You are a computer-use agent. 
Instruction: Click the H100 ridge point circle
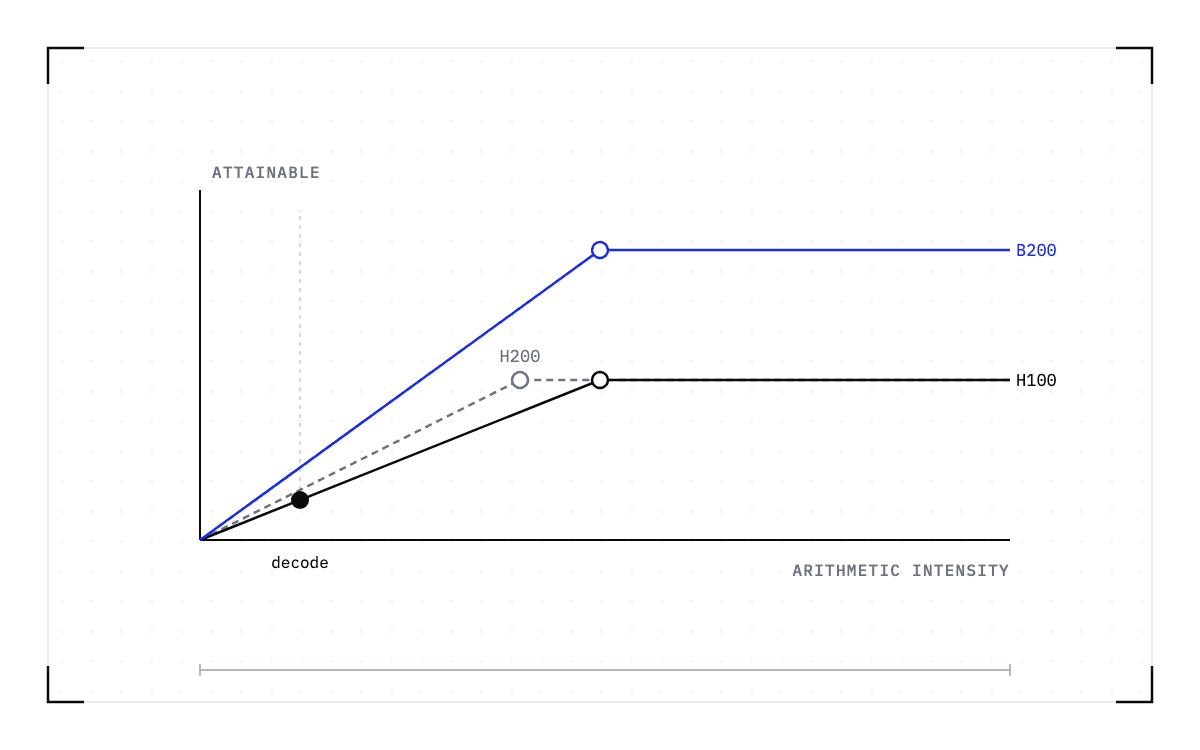click(x=600, y=380)
